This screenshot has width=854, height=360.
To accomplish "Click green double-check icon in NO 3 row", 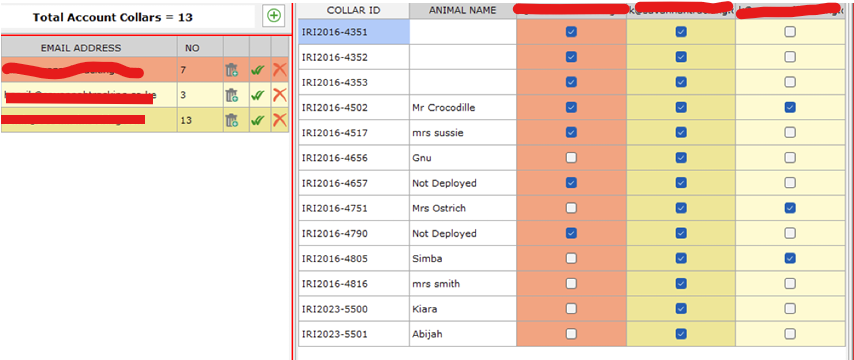I will (259, 95).
